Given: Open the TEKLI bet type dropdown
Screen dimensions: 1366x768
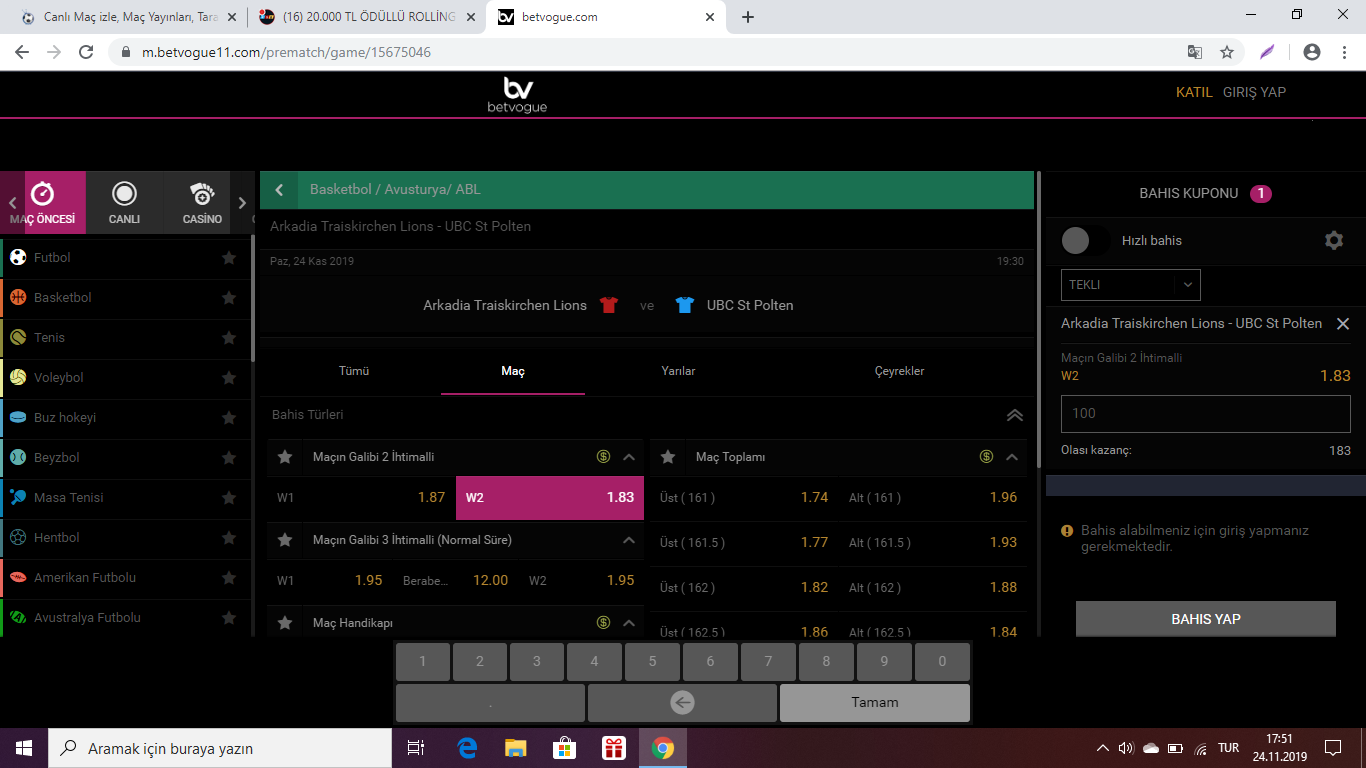Looking at the screenshot, I should tap(1130, 285).
